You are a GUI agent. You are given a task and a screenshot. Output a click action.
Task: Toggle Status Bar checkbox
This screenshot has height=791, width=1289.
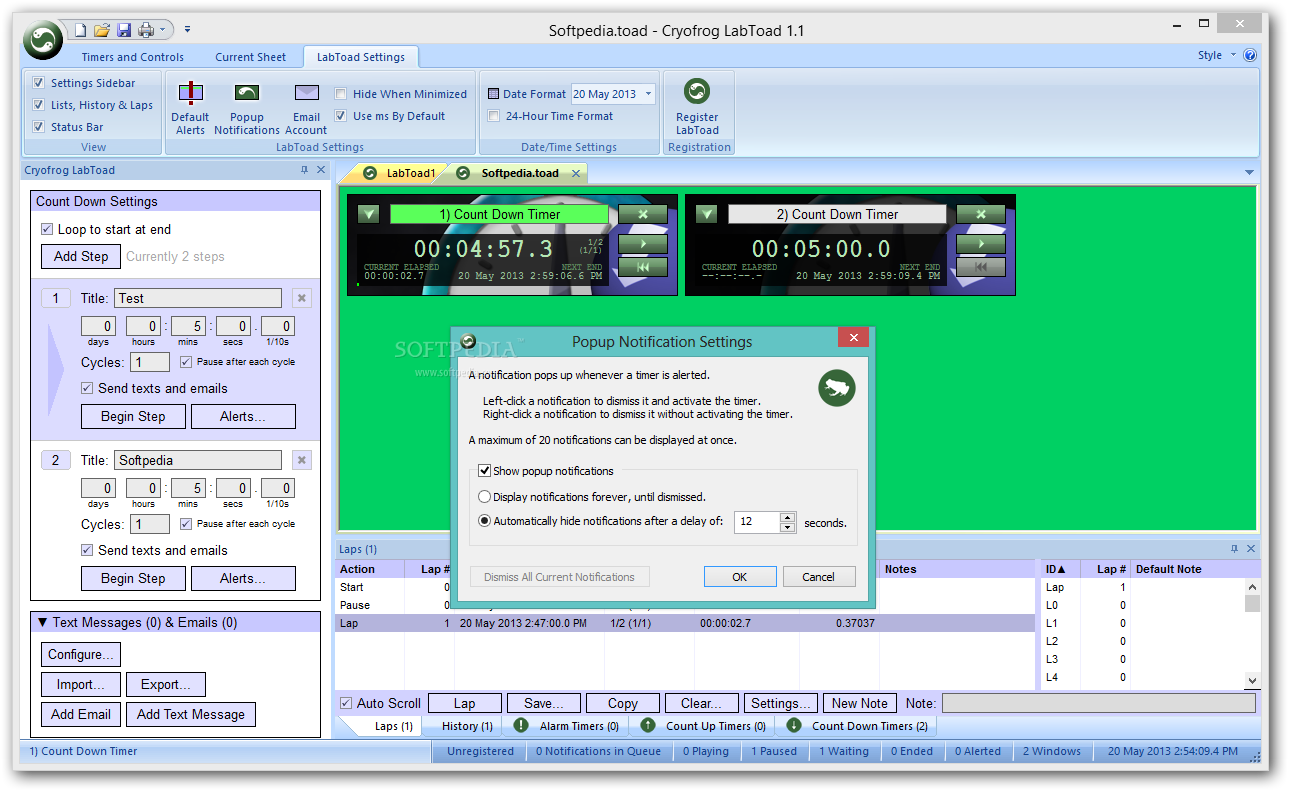tap(39, 127)
